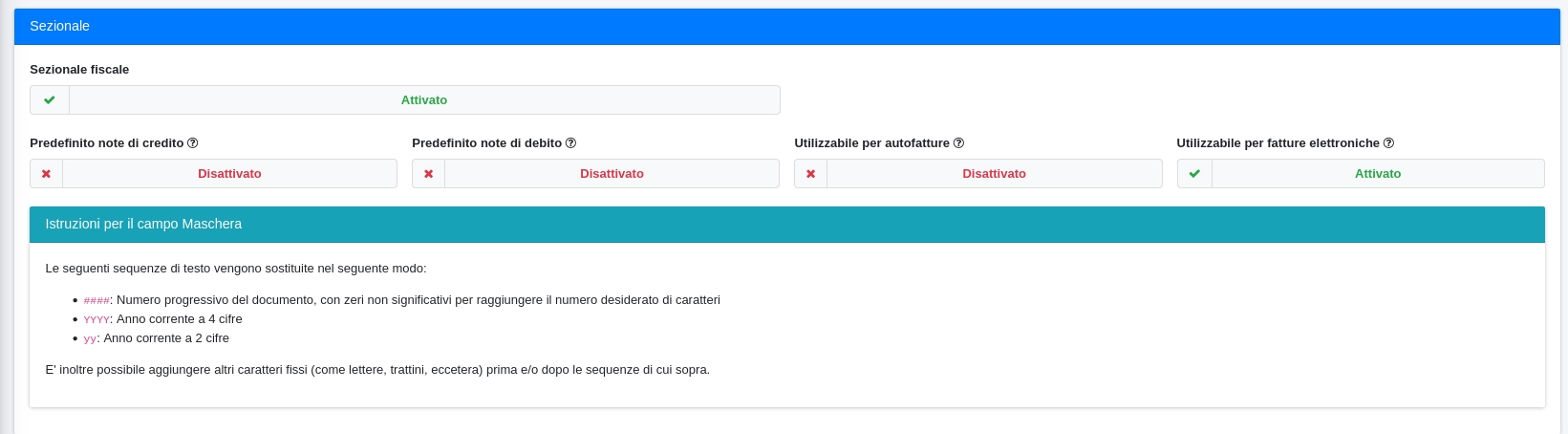Enable Predefinito note di debito toggle
1568x434 pixels.
click(x=612, y=174)
